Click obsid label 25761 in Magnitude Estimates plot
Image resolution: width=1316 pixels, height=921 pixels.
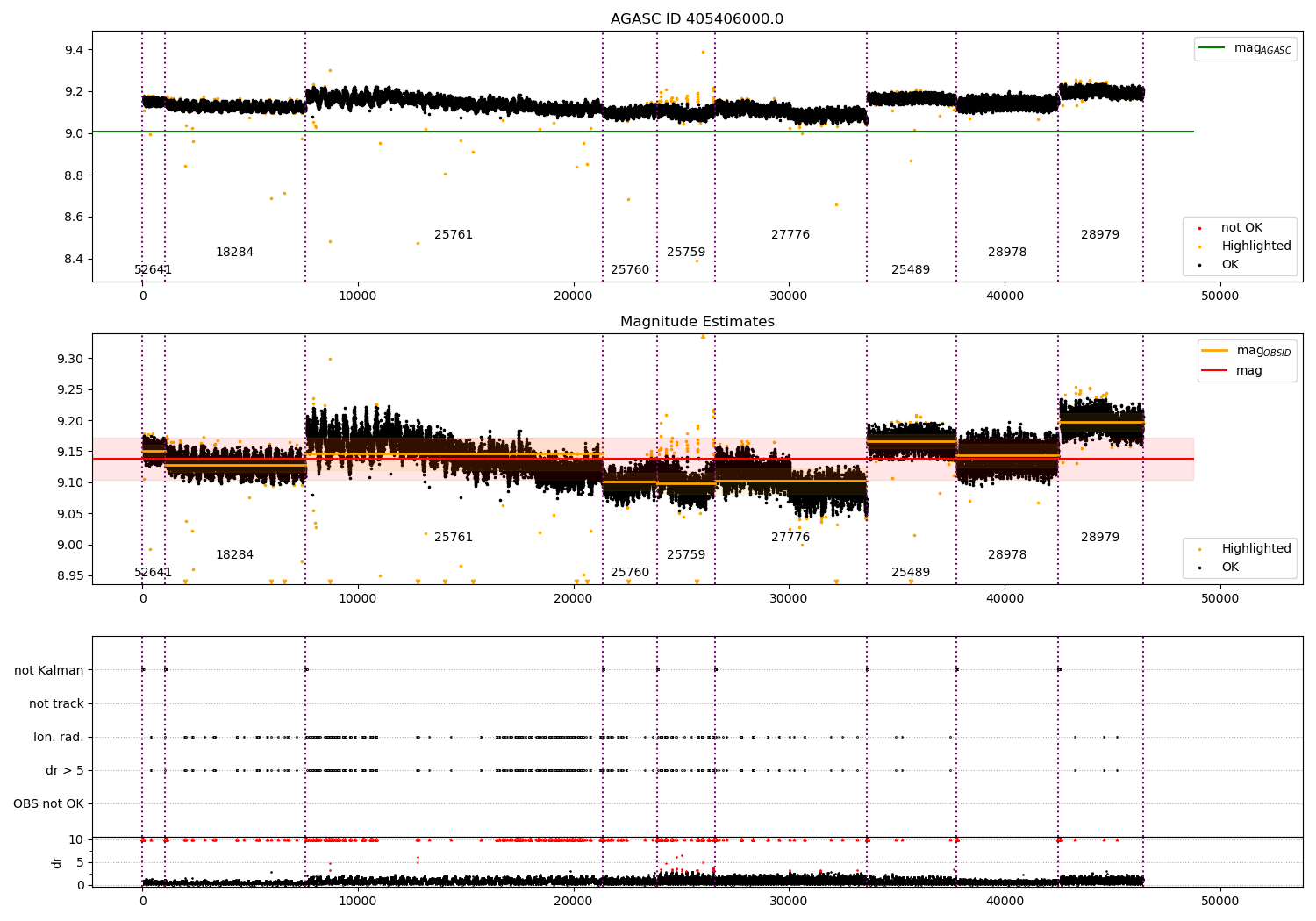point(454,538)
